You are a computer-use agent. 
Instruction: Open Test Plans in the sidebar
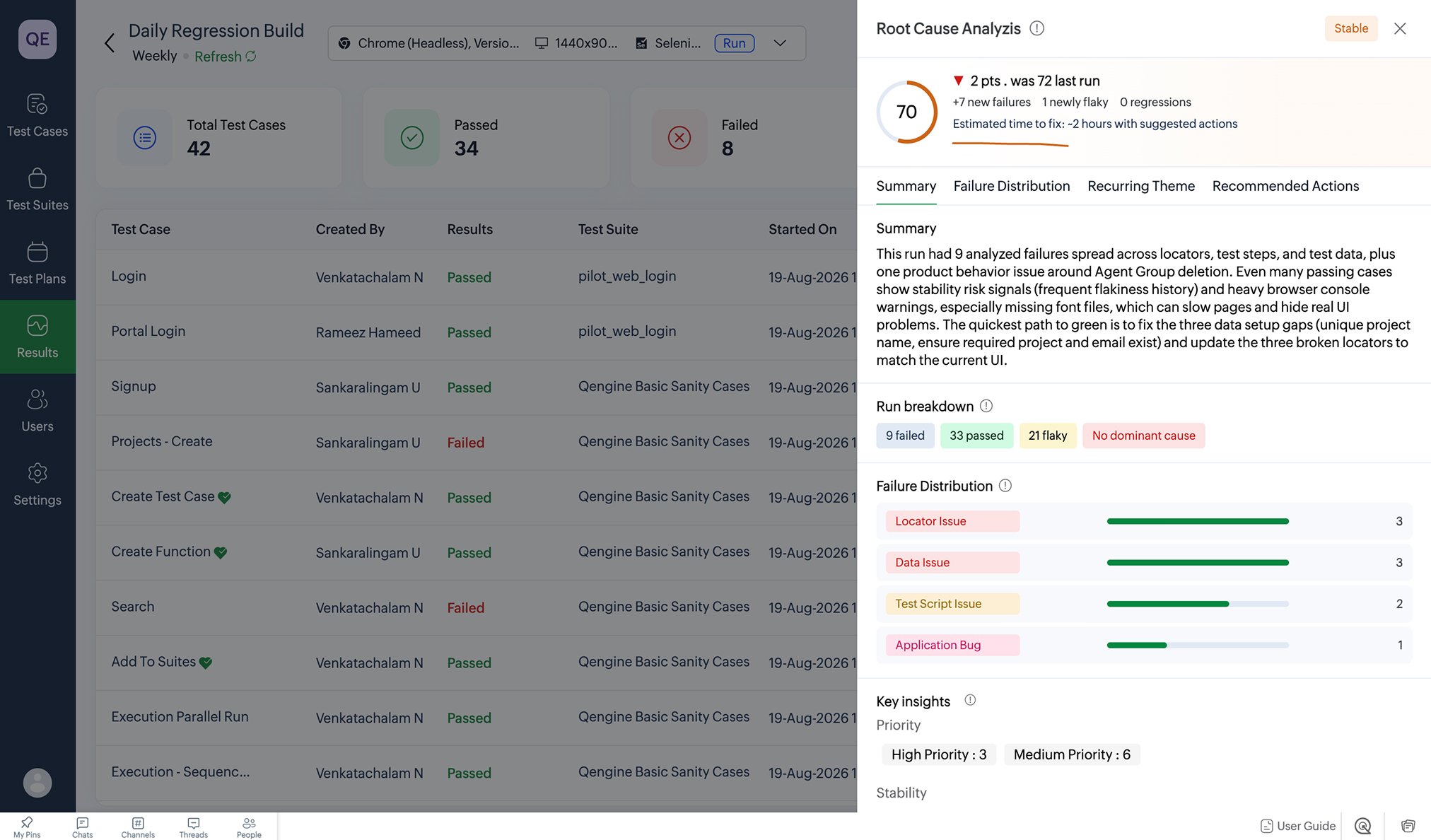tap(37, 263)
